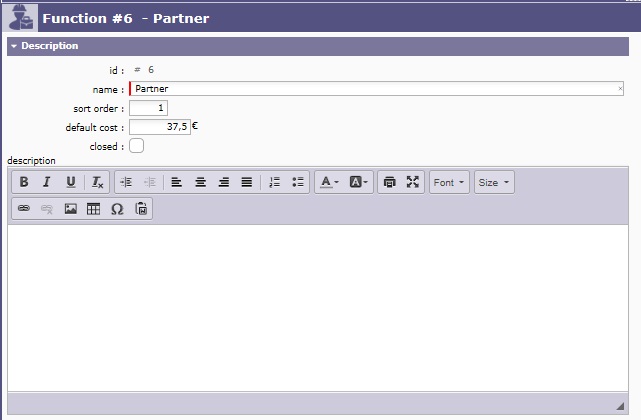Toggle italic formatting in description editor
The width and height of the screenshot is (641, 420).
(47, 182)
